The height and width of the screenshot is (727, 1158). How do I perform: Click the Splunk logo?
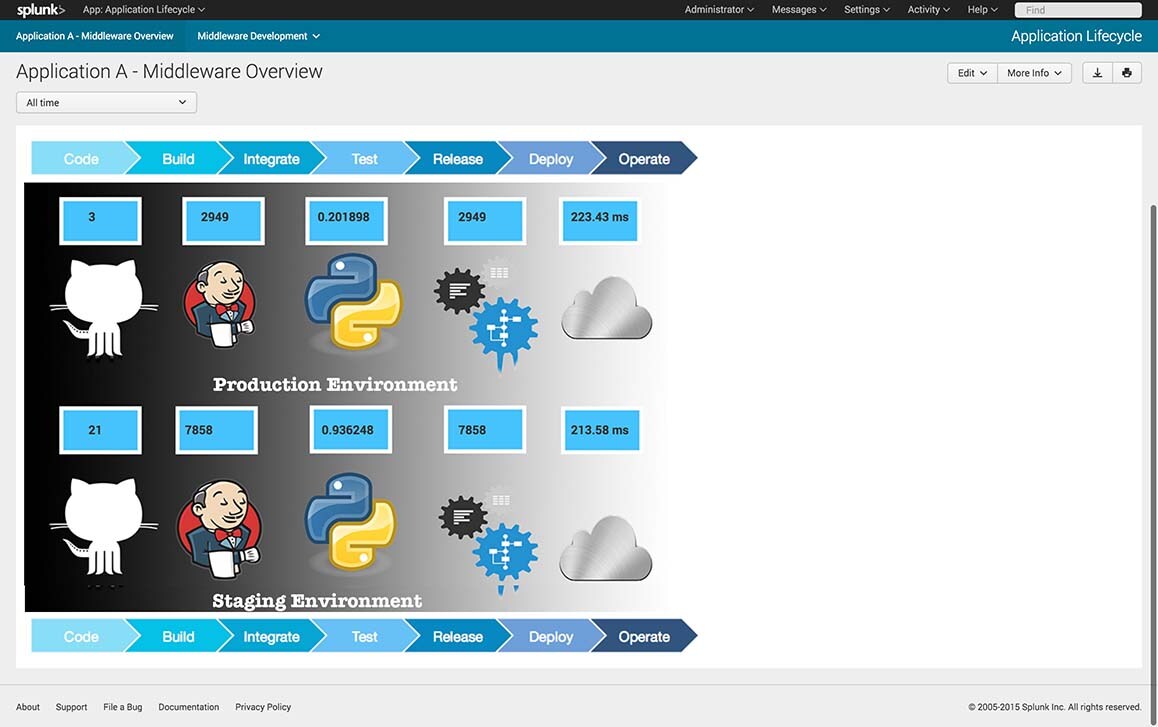point(41,10)
